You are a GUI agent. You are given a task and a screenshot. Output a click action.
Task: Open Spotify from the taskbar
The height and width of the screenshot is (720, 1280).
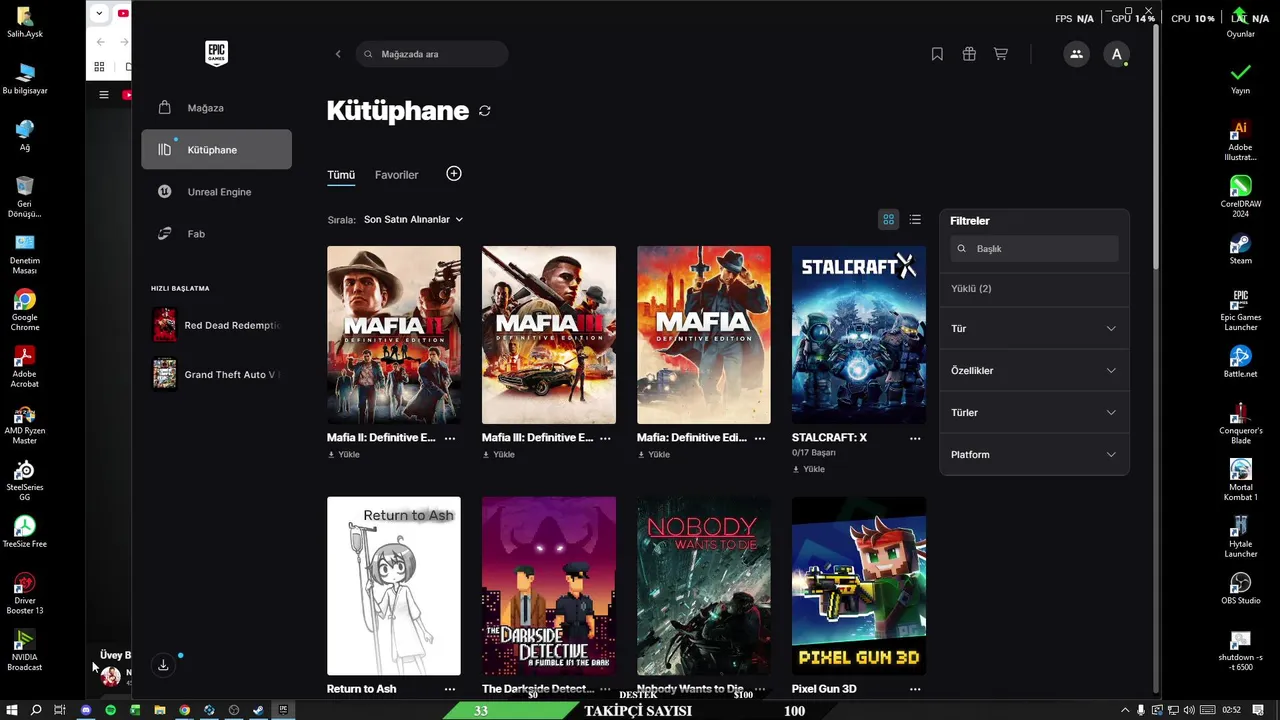(110, 710)
